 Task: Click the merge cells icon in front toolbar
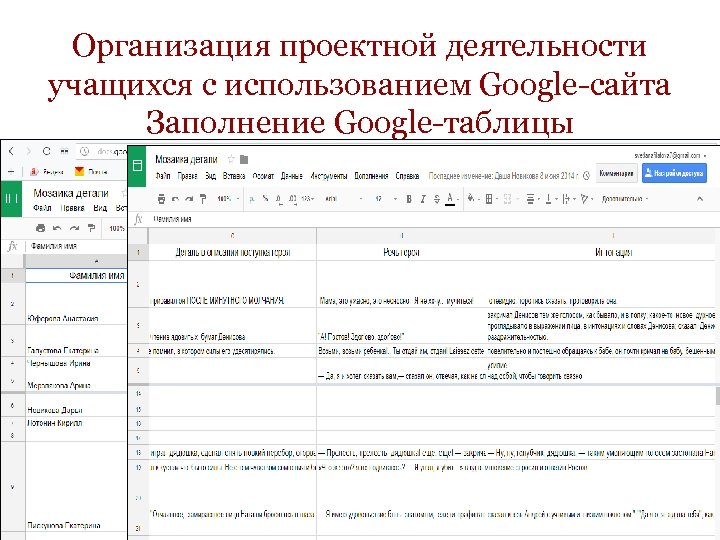(x=508, y=199)
